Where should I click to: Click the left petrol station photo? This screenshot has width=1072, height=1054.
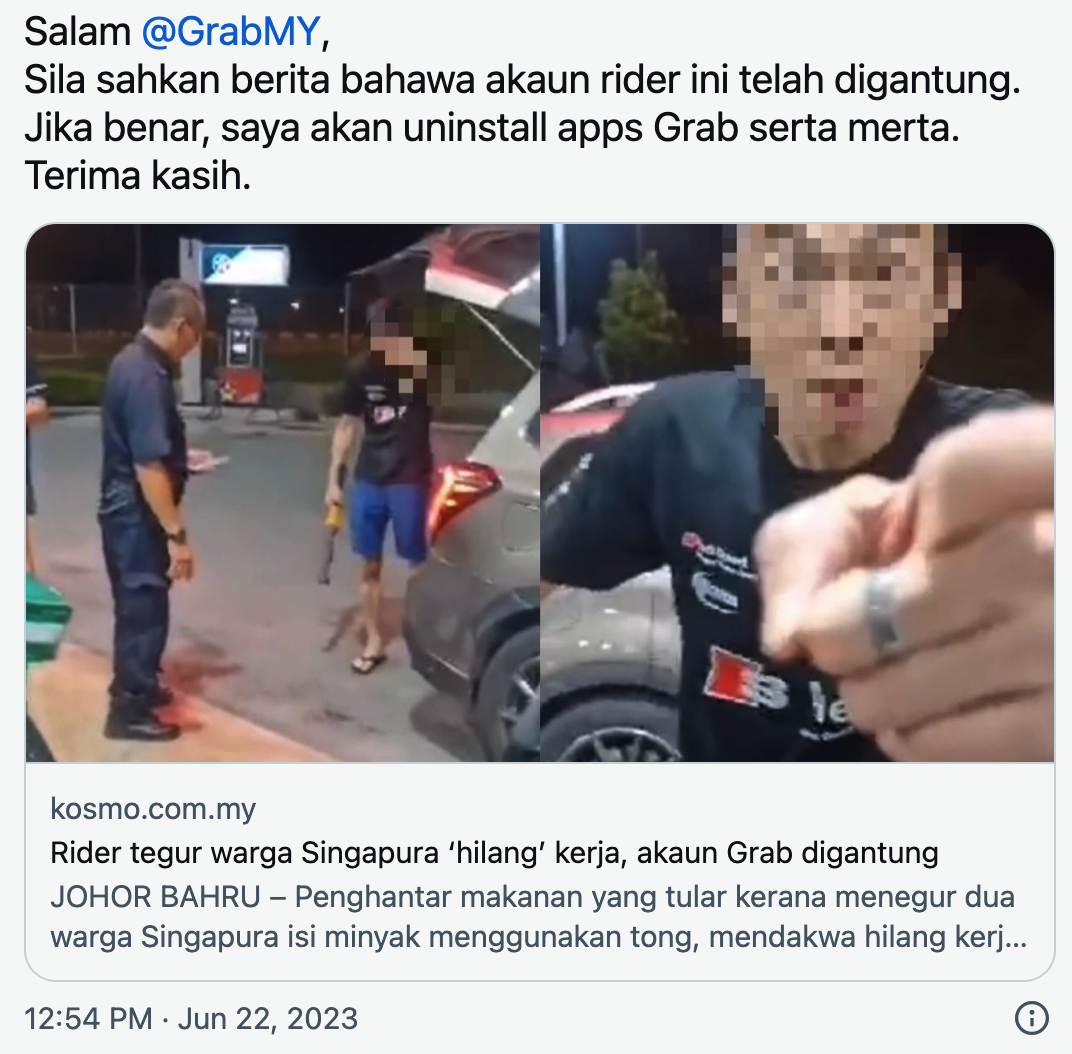click(282, 493)
